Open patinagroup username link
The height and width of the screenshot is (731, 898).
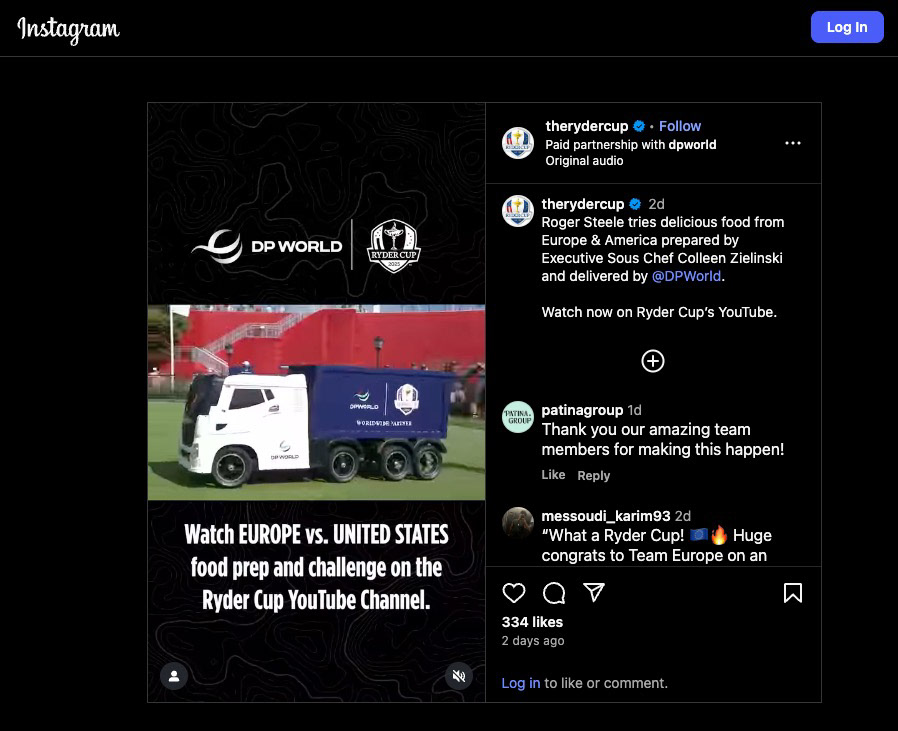[x=582, y=410]
